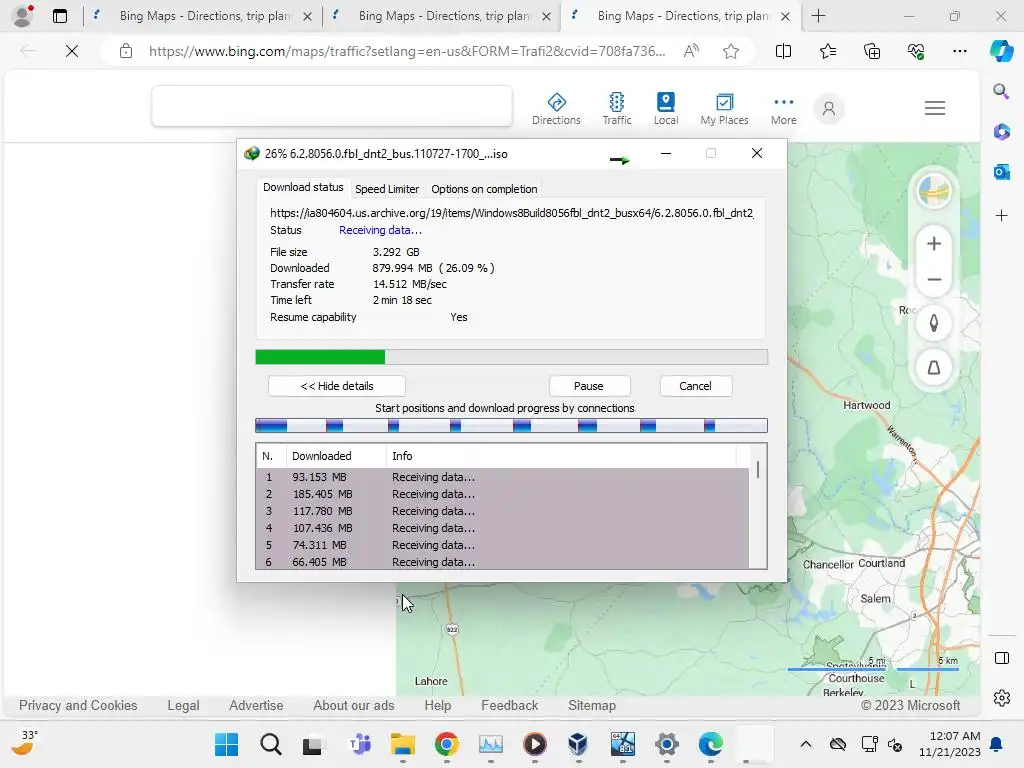Open the Windows Start menu
The height and width of the screenshot is (768, 1024).
pyautogui.click(x=227, y=744)
